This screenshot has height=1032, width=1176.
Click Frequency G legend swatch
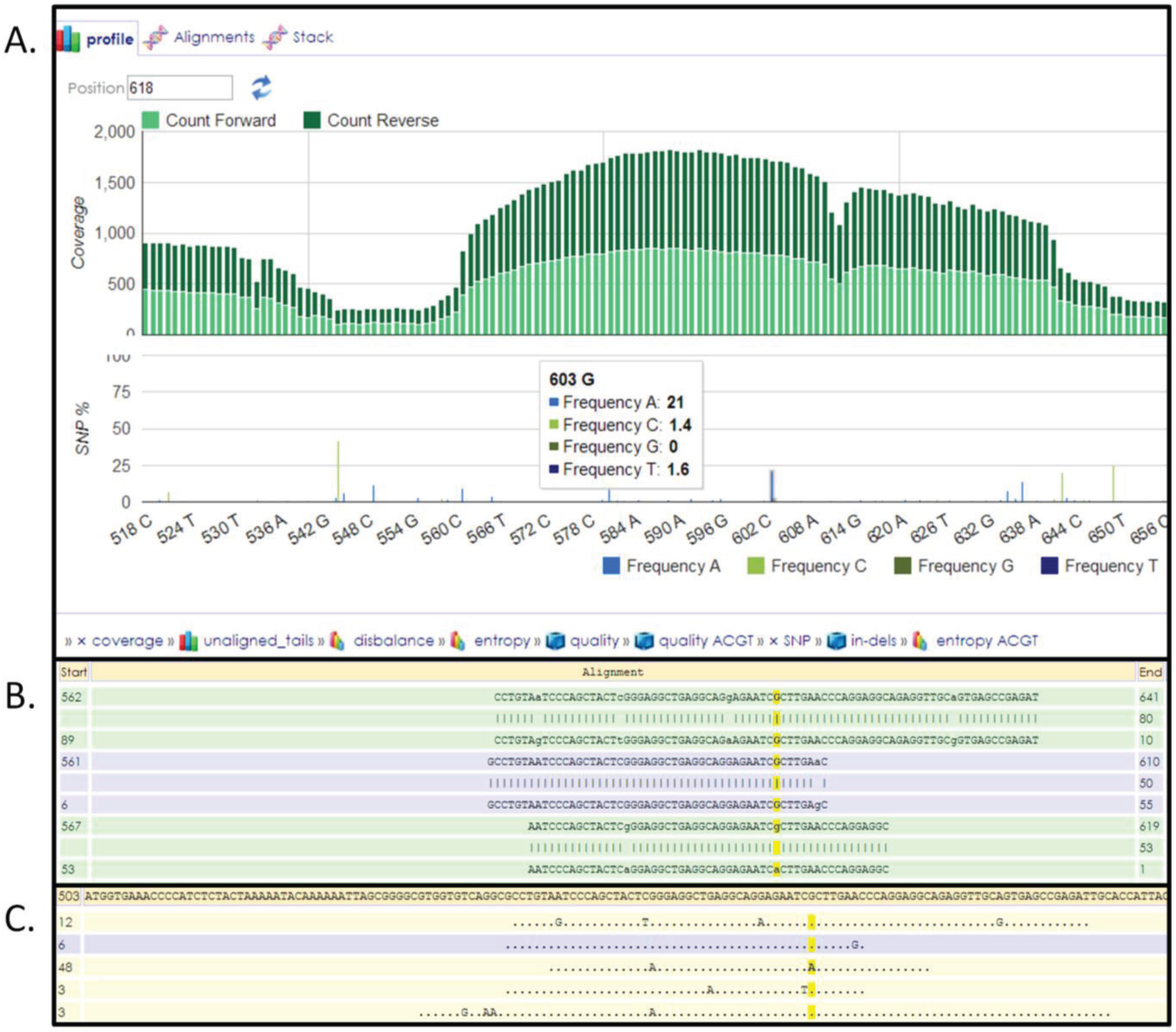902,566
